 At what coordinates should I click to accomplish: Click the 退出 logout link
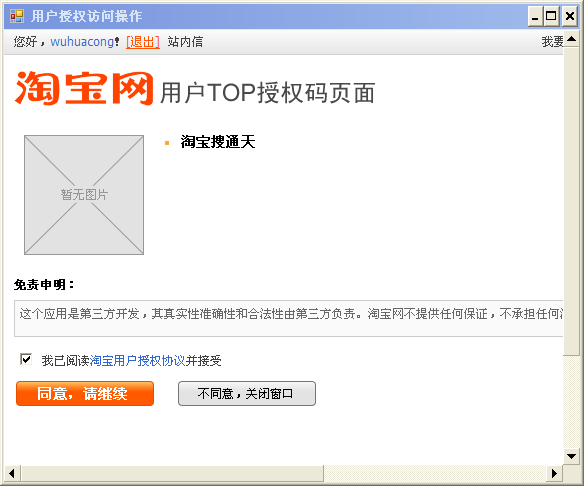[x=143, y=41]
